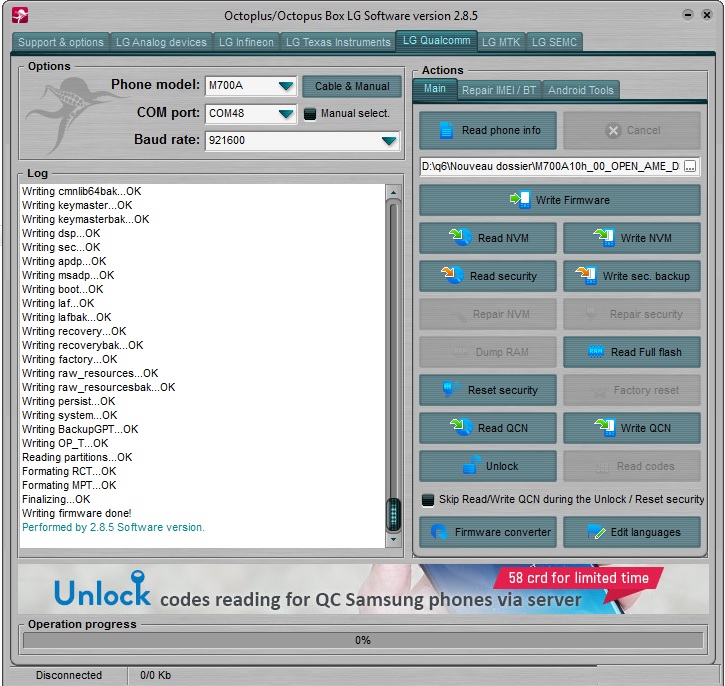Viewport: 725px width, 686px height.
Task: Click the Read QCN green arrow icon
Action: (x=461, y=427)
